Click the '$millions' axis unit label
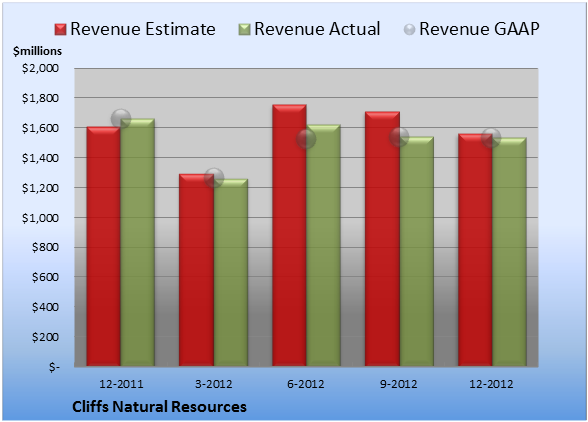The image size is (588, 422). tap(38, 51)
